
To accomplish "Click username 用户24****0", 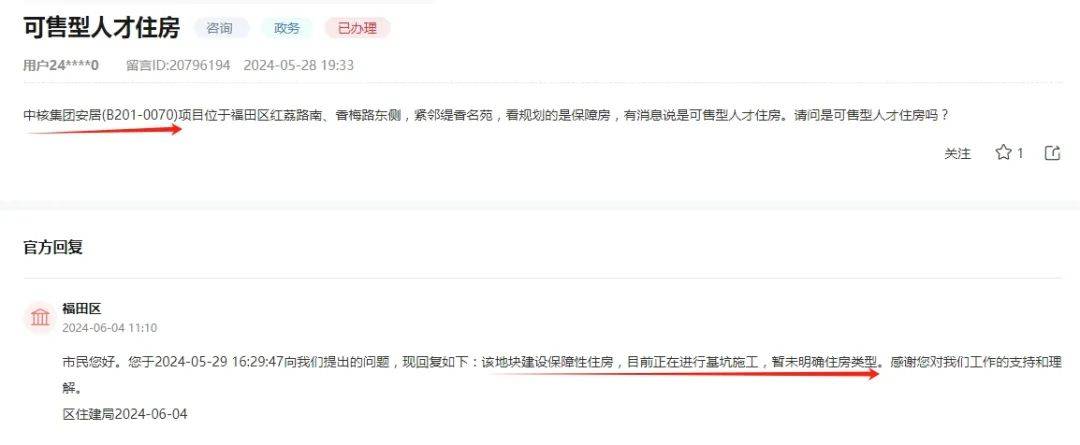I will [61, 65].
